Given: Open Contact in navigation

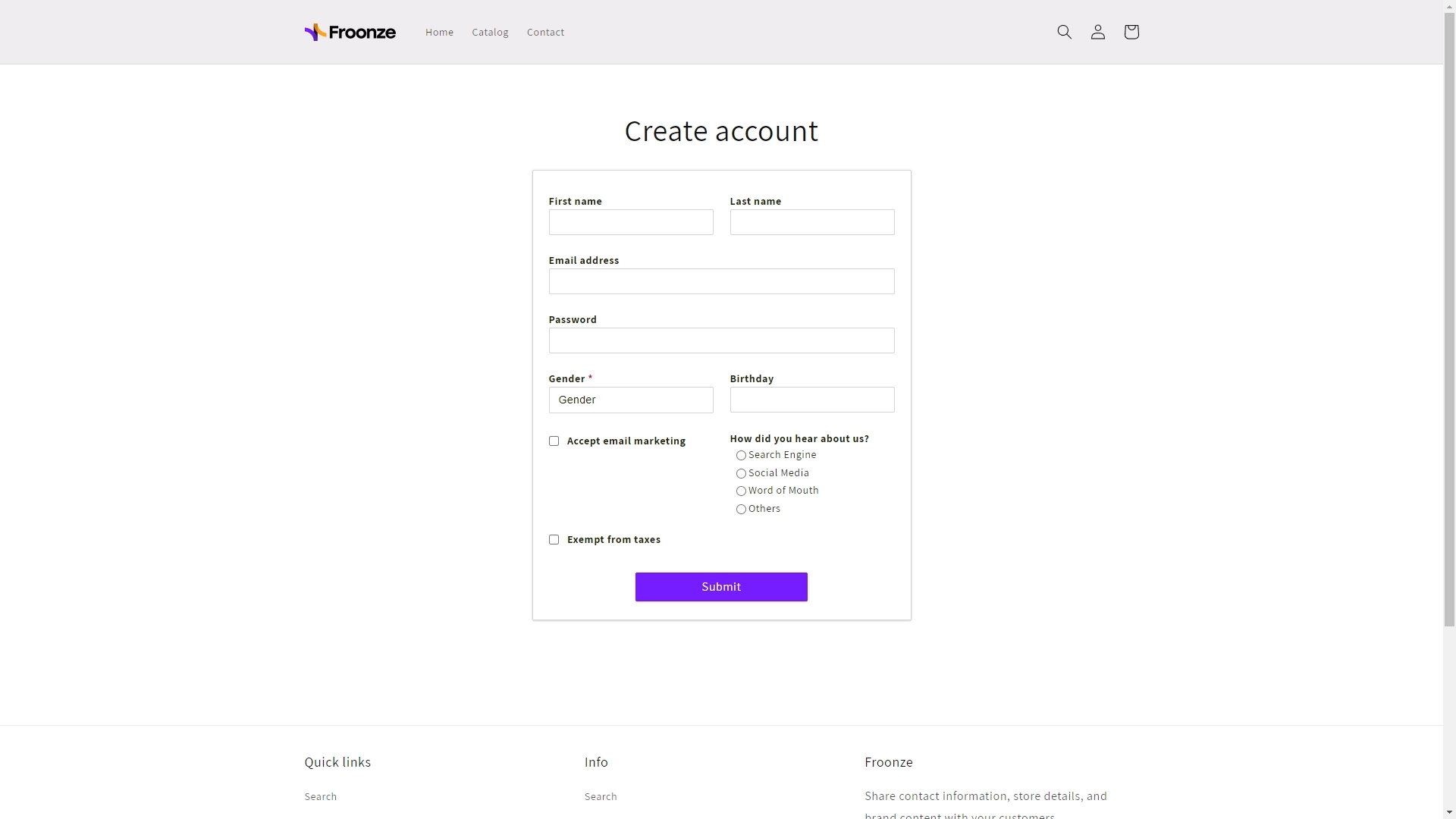Looking at the screenshot, I should (x=545, y=32).
